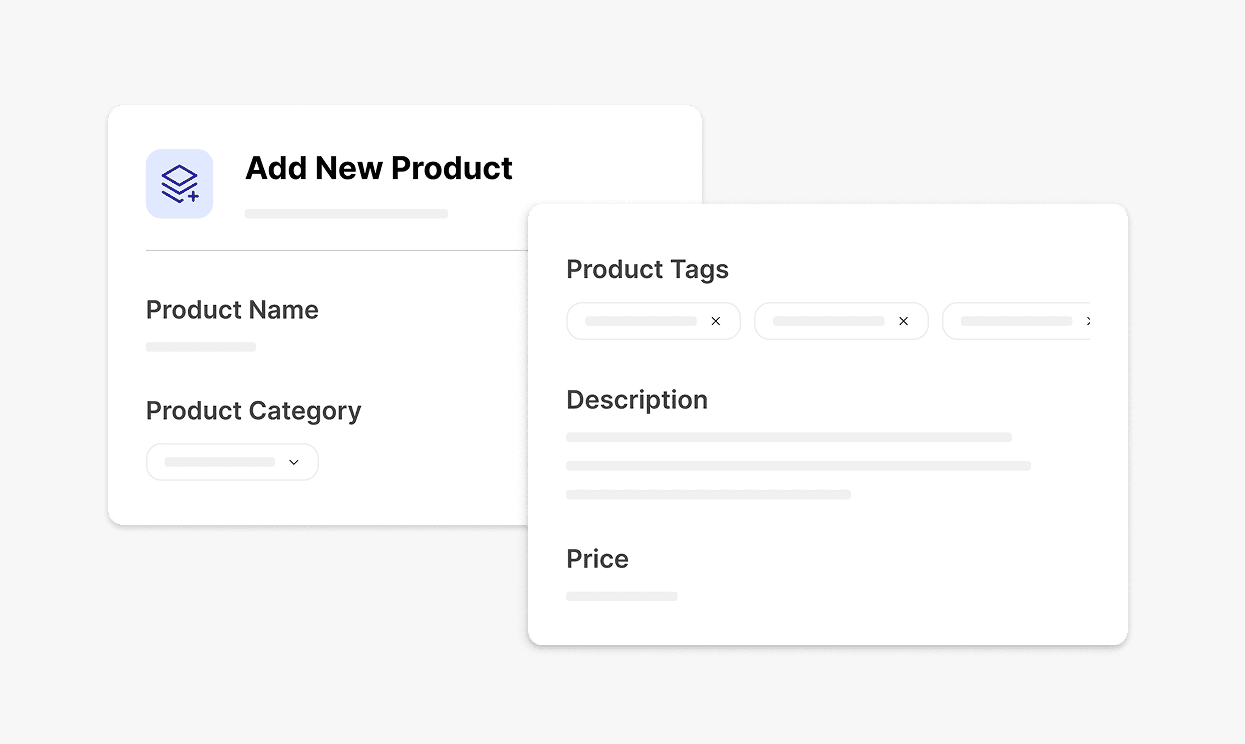Click the Price label

[597, 559]
